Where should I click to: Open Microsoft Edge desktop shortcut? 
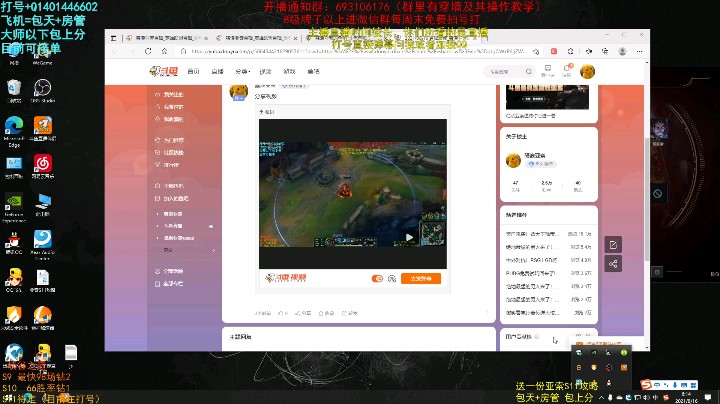[x=14, y=131]
